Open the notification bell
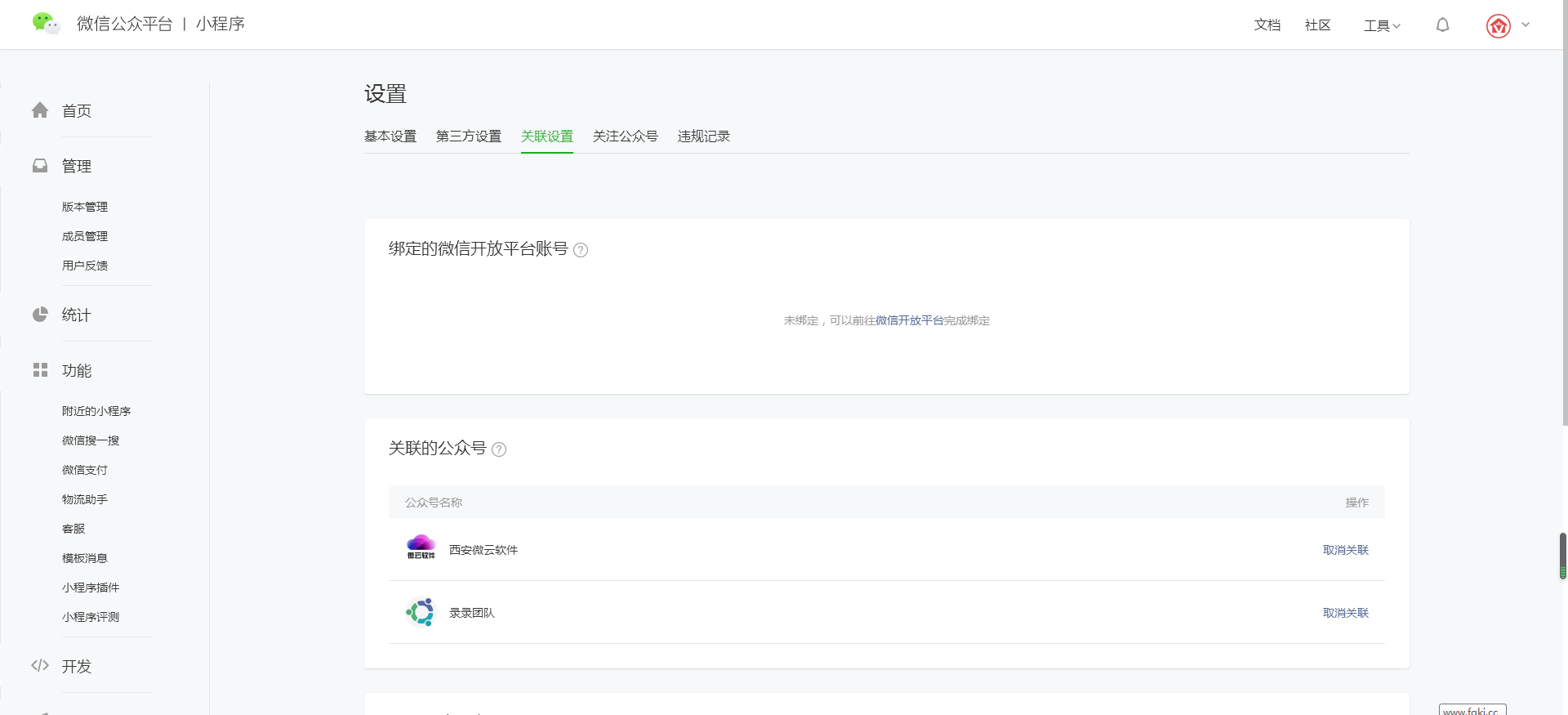The width and height of the screenshot is (1568, 715). [x=1442, y=25]
